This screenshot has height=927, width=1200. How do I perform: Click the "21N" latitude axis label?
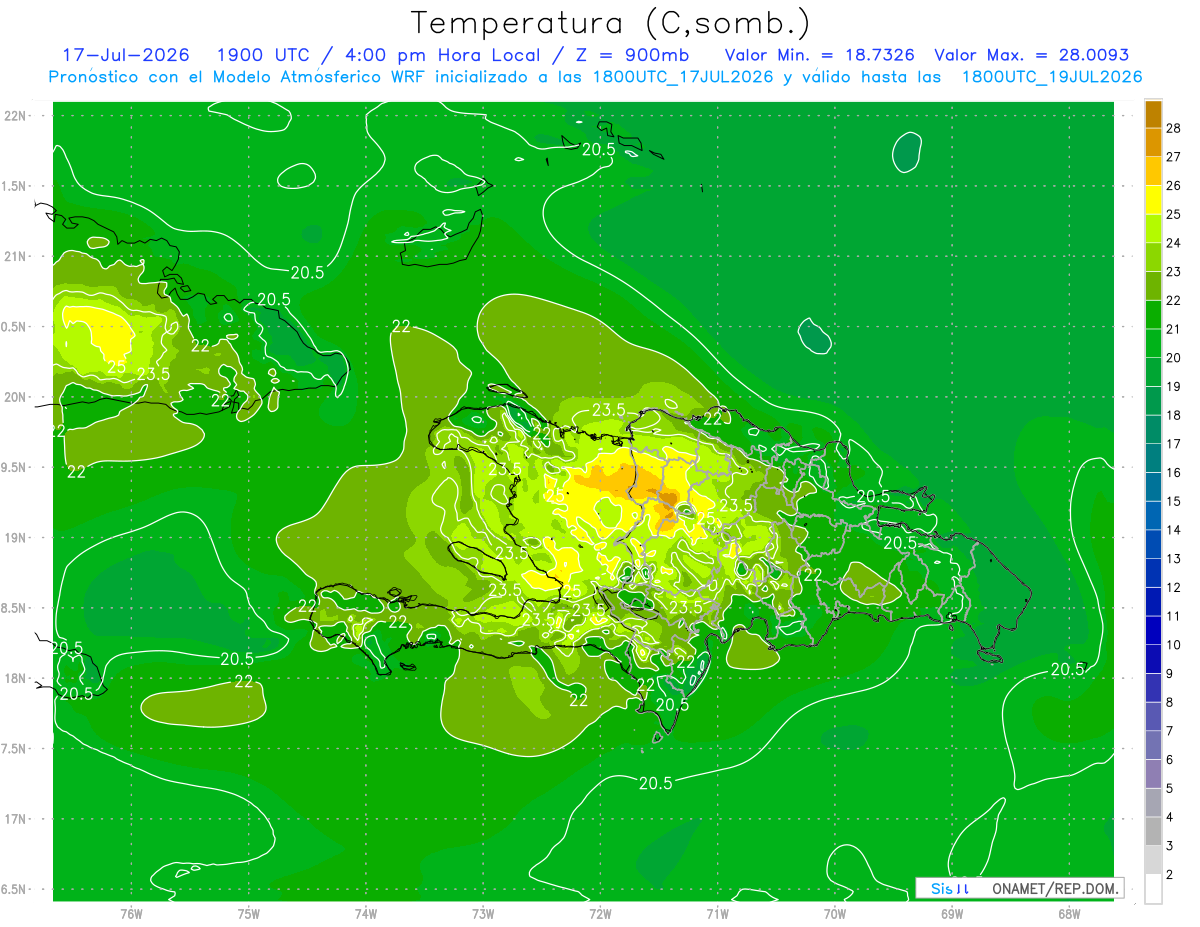[16, 256]
